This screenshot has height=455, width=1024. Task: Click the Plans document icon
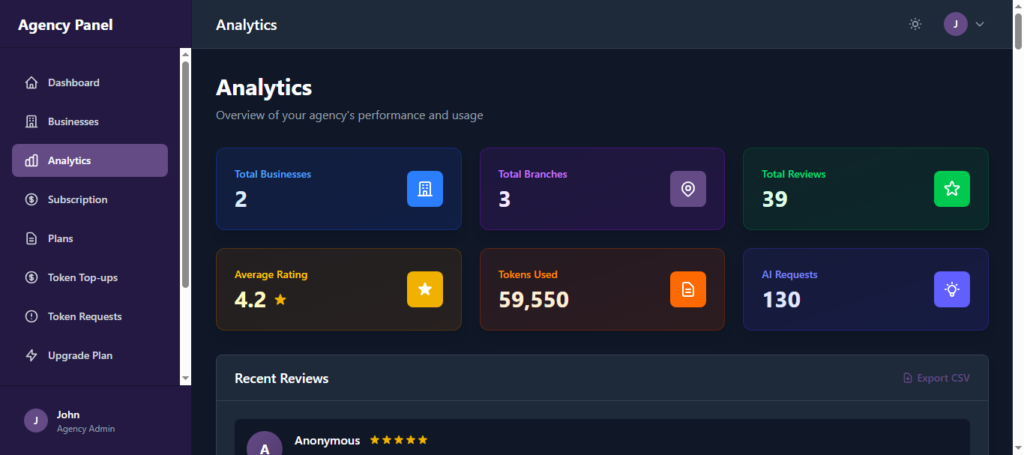(31, 239)
